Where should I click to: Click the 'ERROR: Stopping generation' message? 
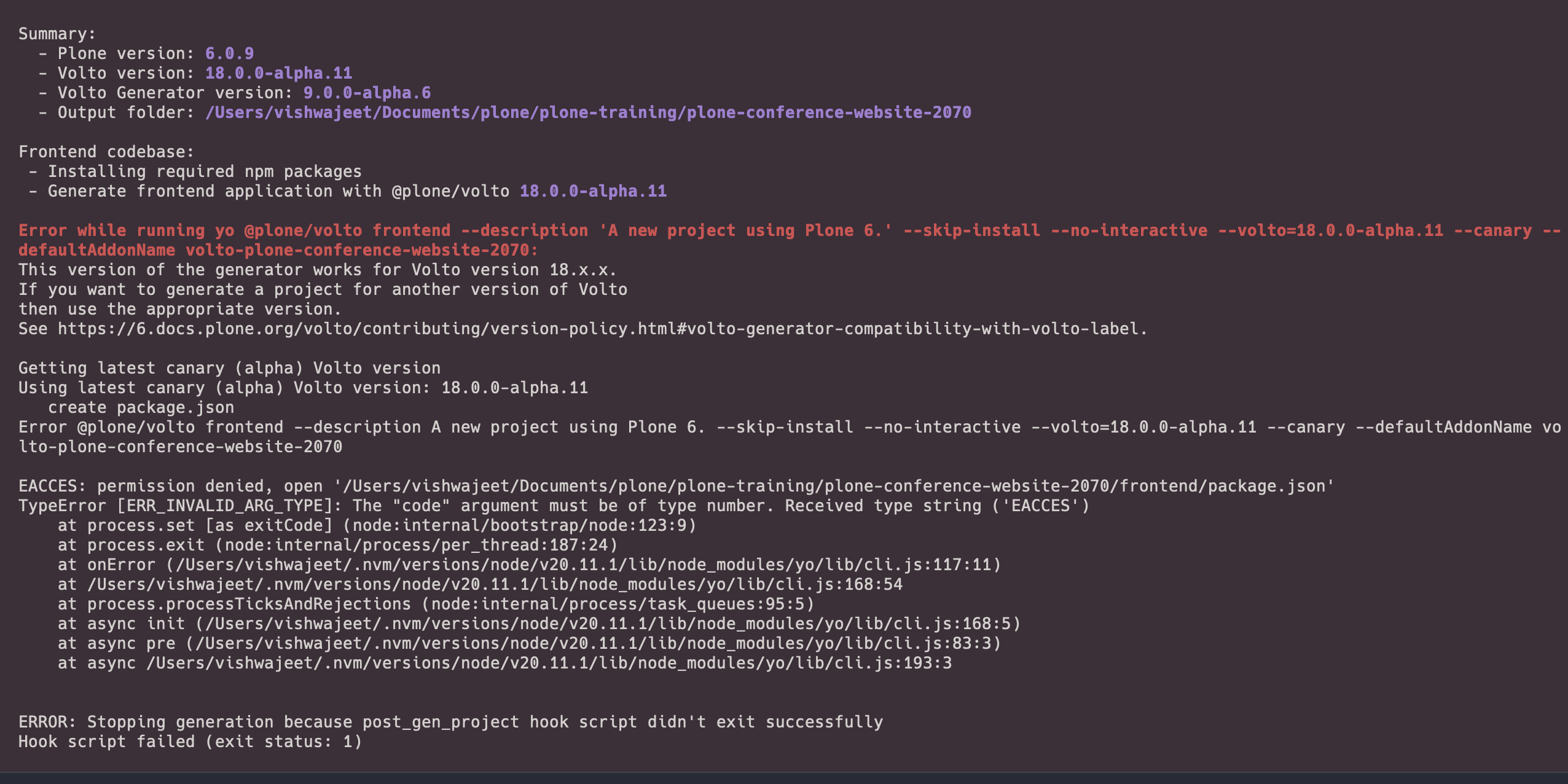tap(450, 722)
